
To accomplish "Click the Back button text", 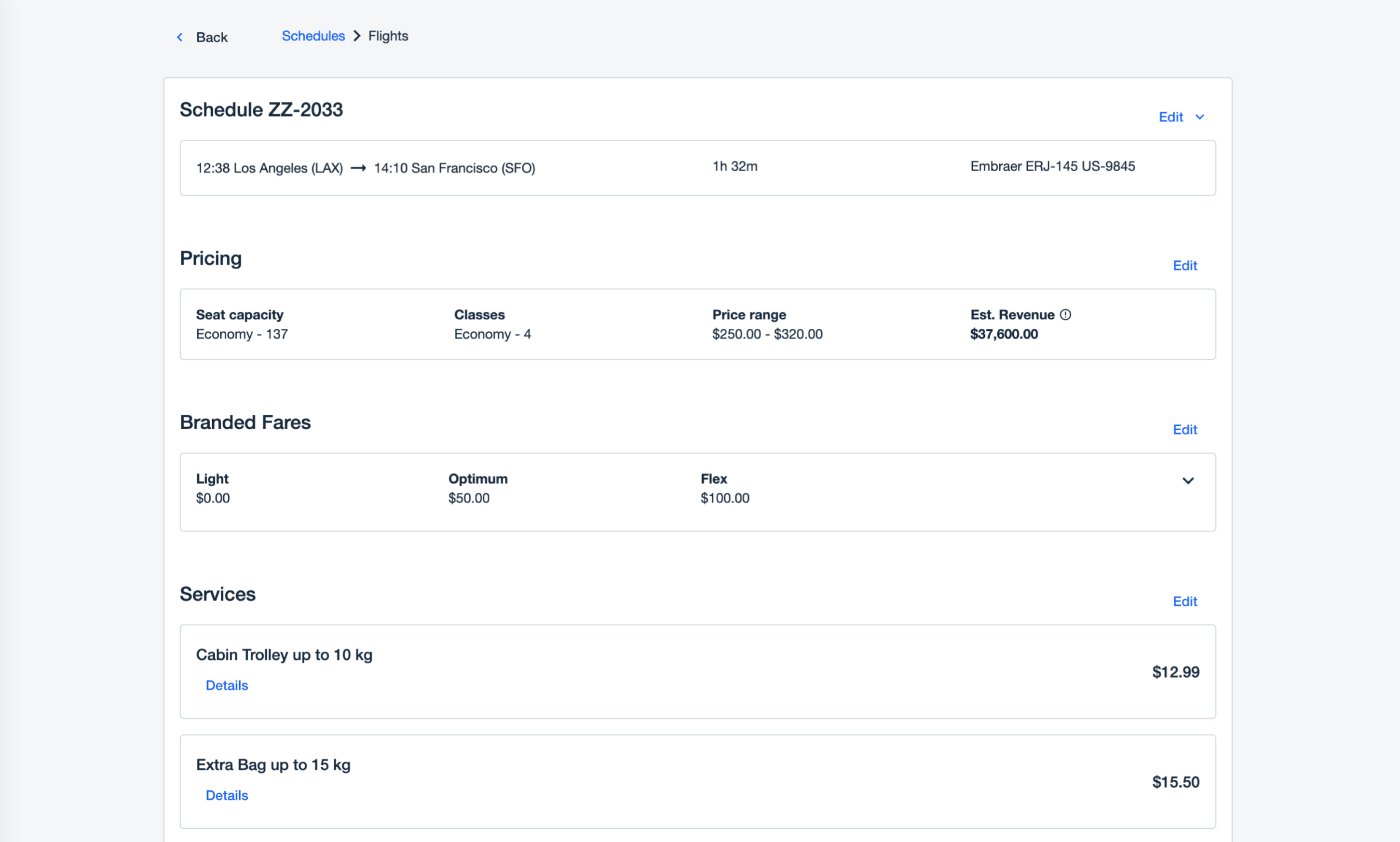I will coord(212,38).
